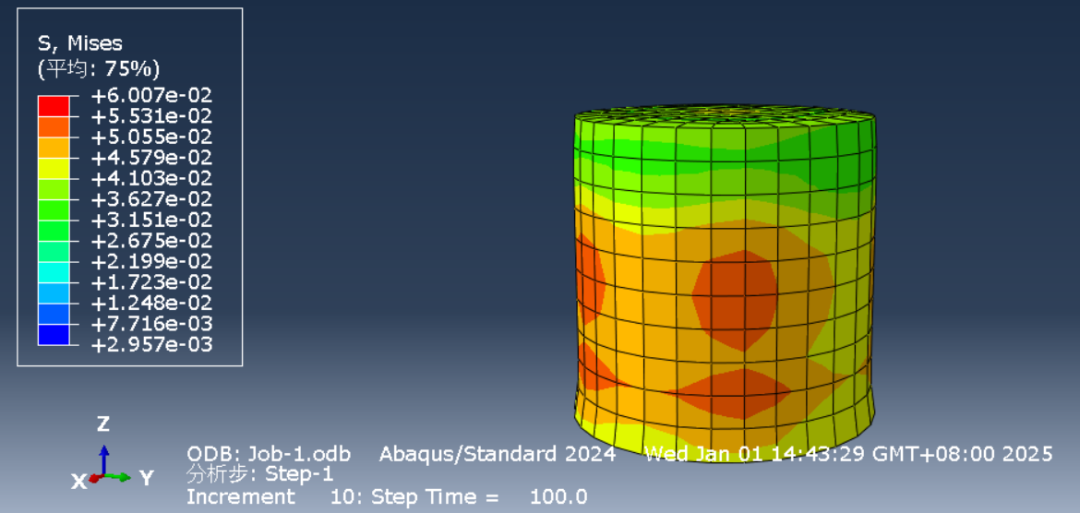Select the ODB: Job-1.odb text
The height and width of the screenshot is (513, 1080).
click(269, 454)
